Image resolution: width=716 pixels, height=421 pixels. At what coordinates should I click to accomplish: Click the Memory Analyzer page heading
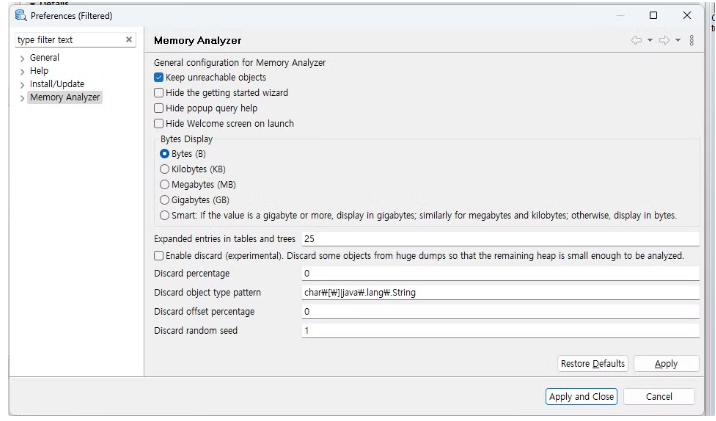[x=197, y=41]
